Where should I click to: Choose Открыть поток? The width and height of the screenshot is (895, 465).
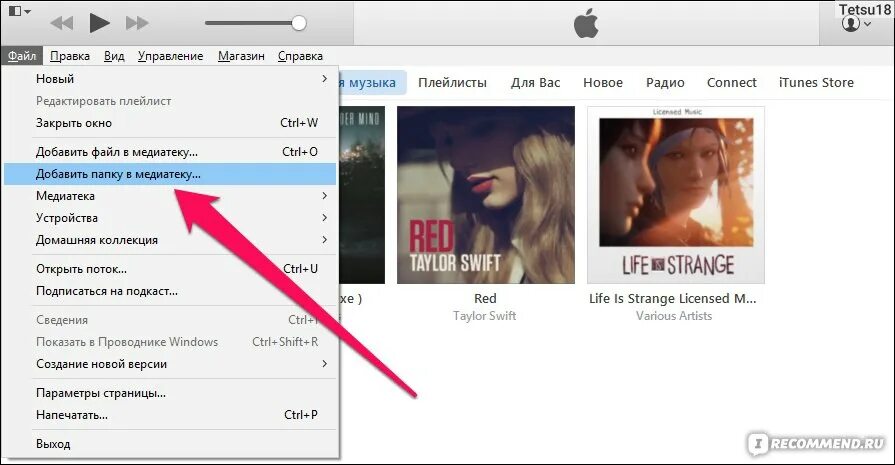point(170,269)
